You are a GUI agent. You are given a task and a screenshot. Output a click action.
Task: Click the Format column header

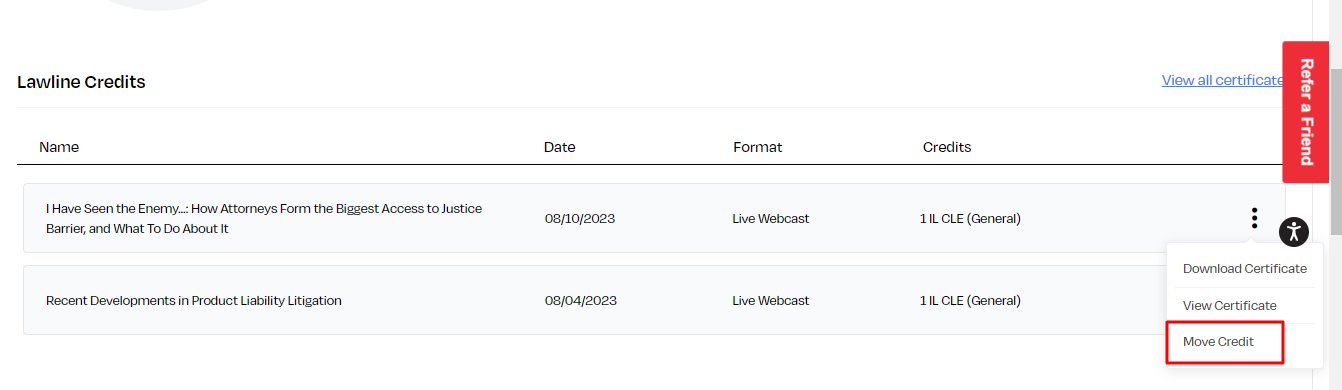click(758, 147)
